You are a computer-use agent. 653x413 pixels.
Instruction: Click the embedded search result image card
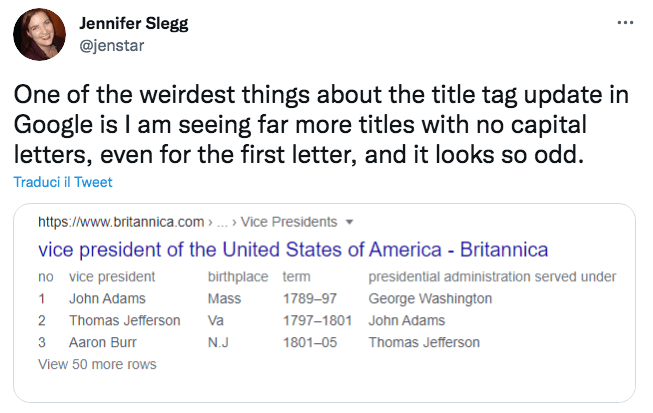pyautogui.click(x=324, y=303)
